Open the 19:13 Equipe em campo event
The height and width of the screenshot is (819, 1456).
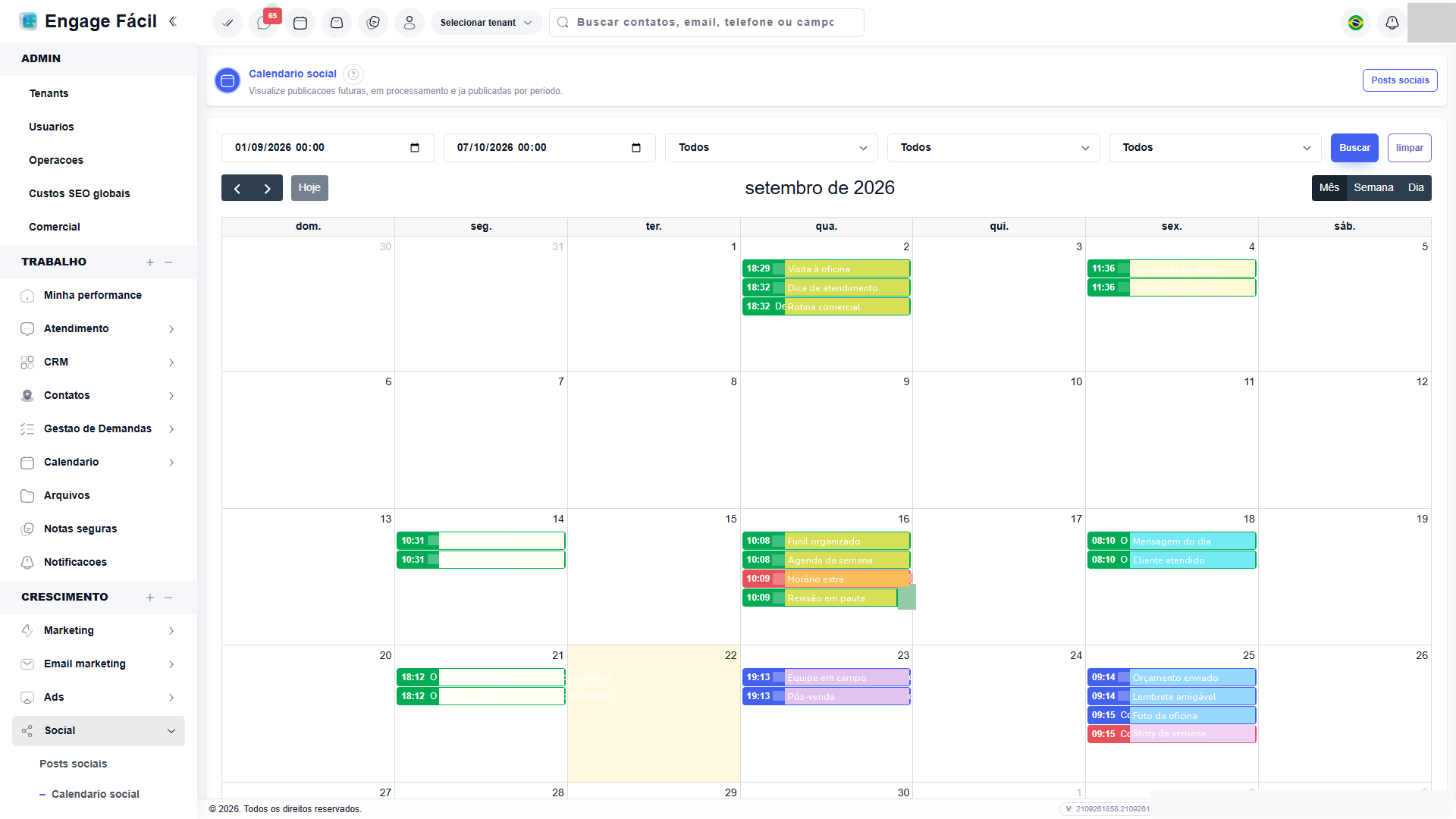[x=827, y=678]
